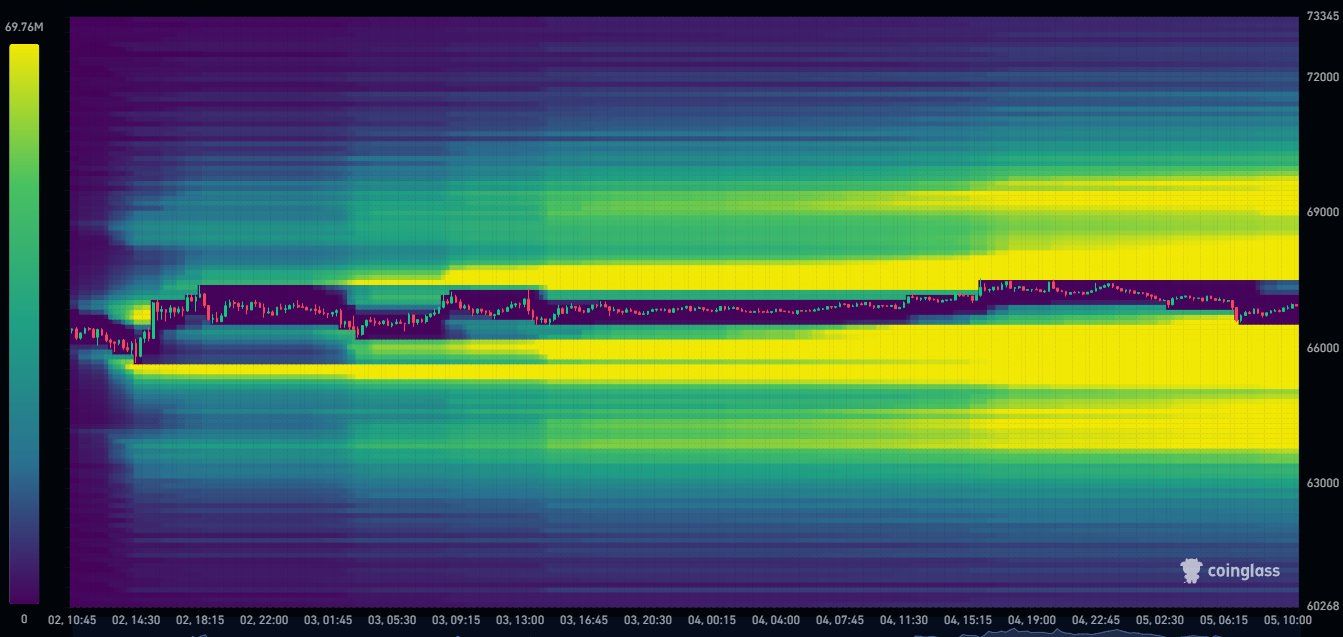Click the 03, 09:15 time axis label
Image resolution: width=1343 pixels, height=637 pixels.
pos(453,620)
